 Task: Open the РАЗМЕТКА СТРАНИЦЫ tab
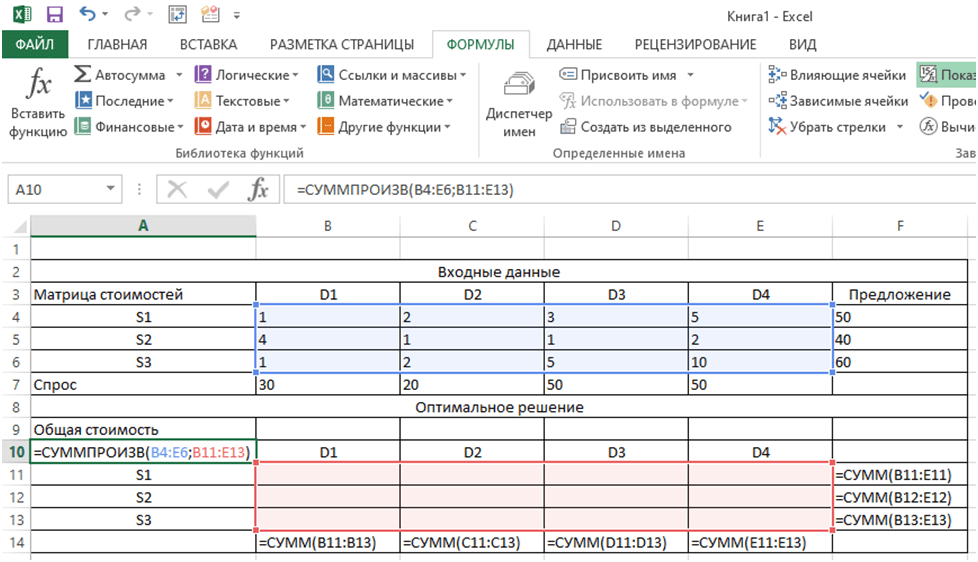point(342,44)
